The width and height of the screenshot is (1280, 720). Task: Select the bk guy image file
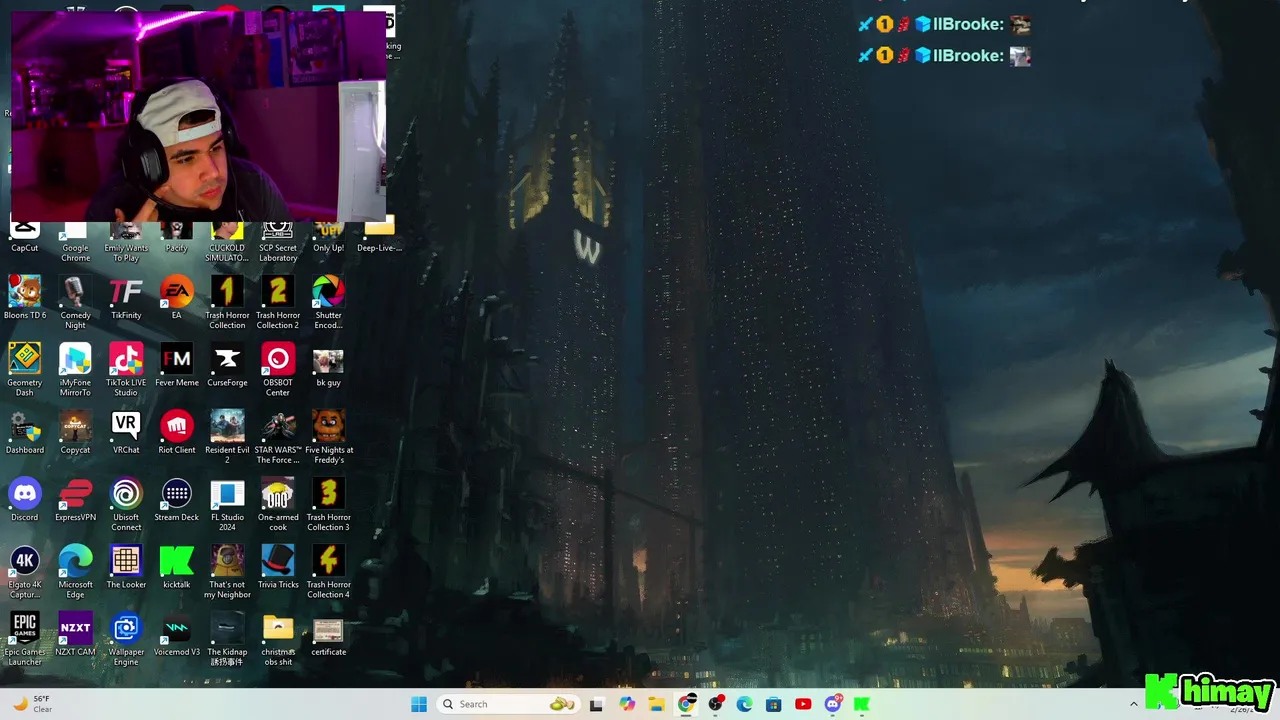pos(328,365)
